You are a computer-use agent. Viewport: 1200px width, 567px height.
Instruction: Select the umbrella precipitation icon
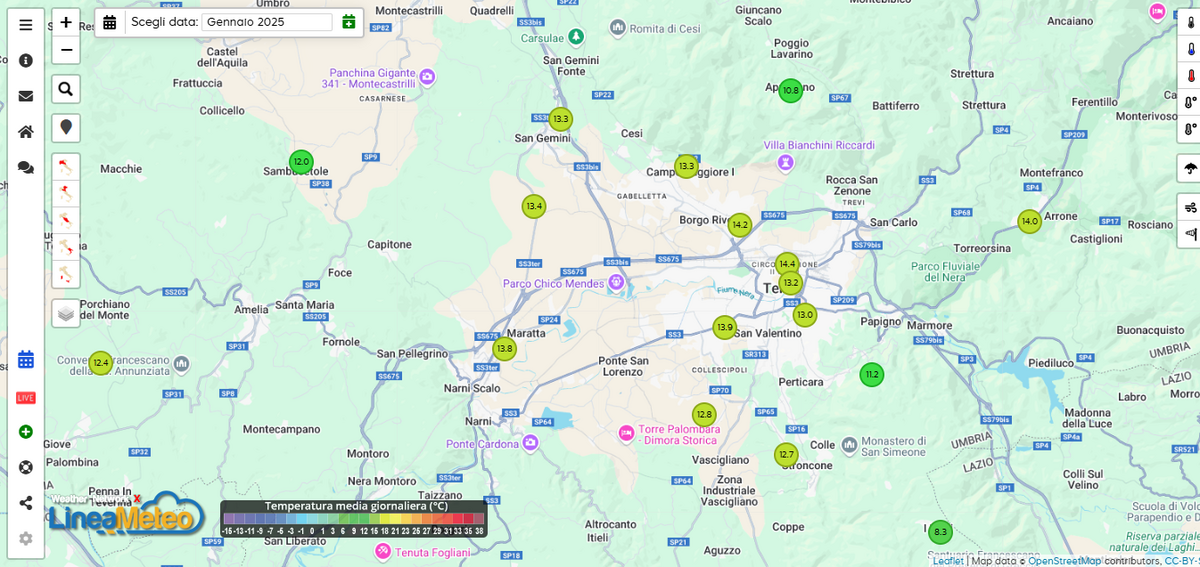click(1190, 168)
